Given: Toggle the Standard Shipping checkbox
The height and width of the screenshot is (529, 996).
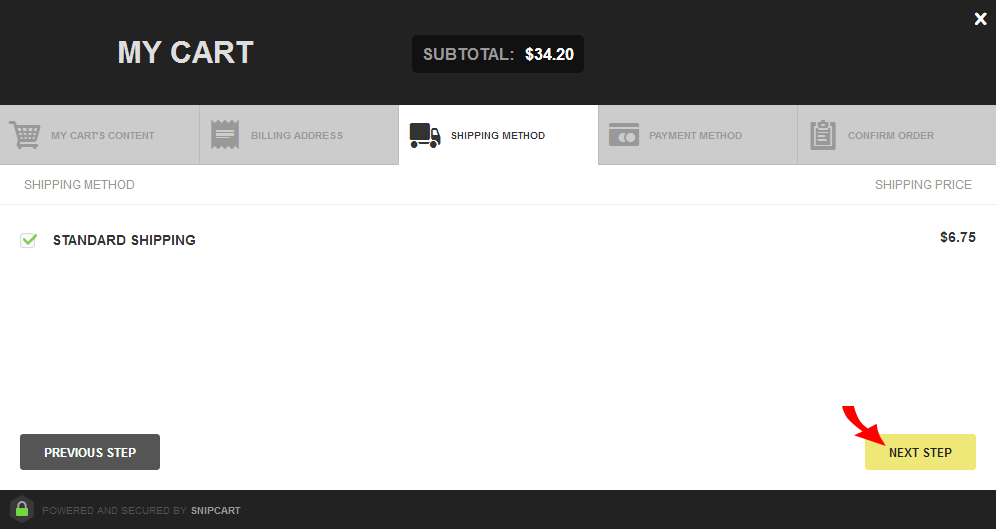Looking at the screenshot, I should 29,240.
